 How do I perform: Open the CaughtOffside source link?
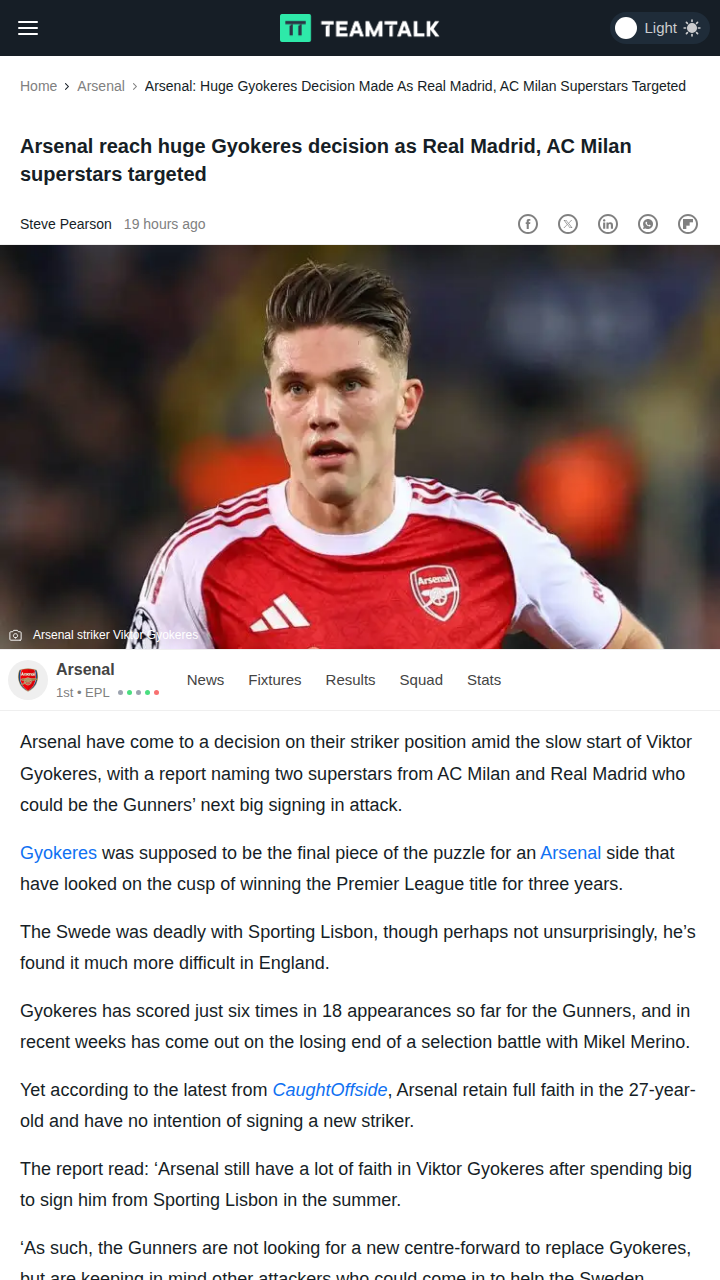pyautogui.click(x=330, y=1090)
